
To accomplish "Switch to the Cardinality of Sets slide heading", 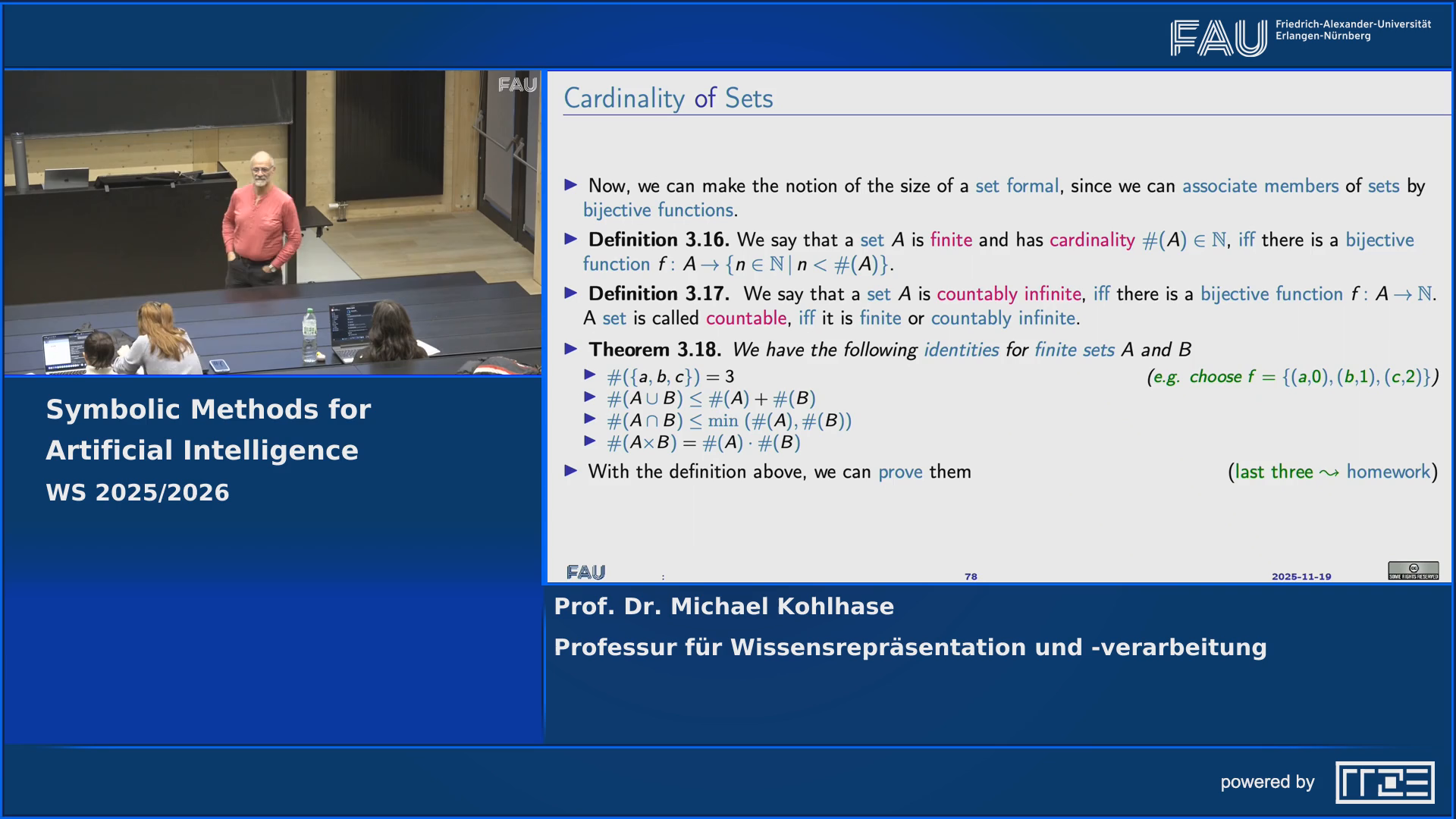I will [x=668, y=97].
